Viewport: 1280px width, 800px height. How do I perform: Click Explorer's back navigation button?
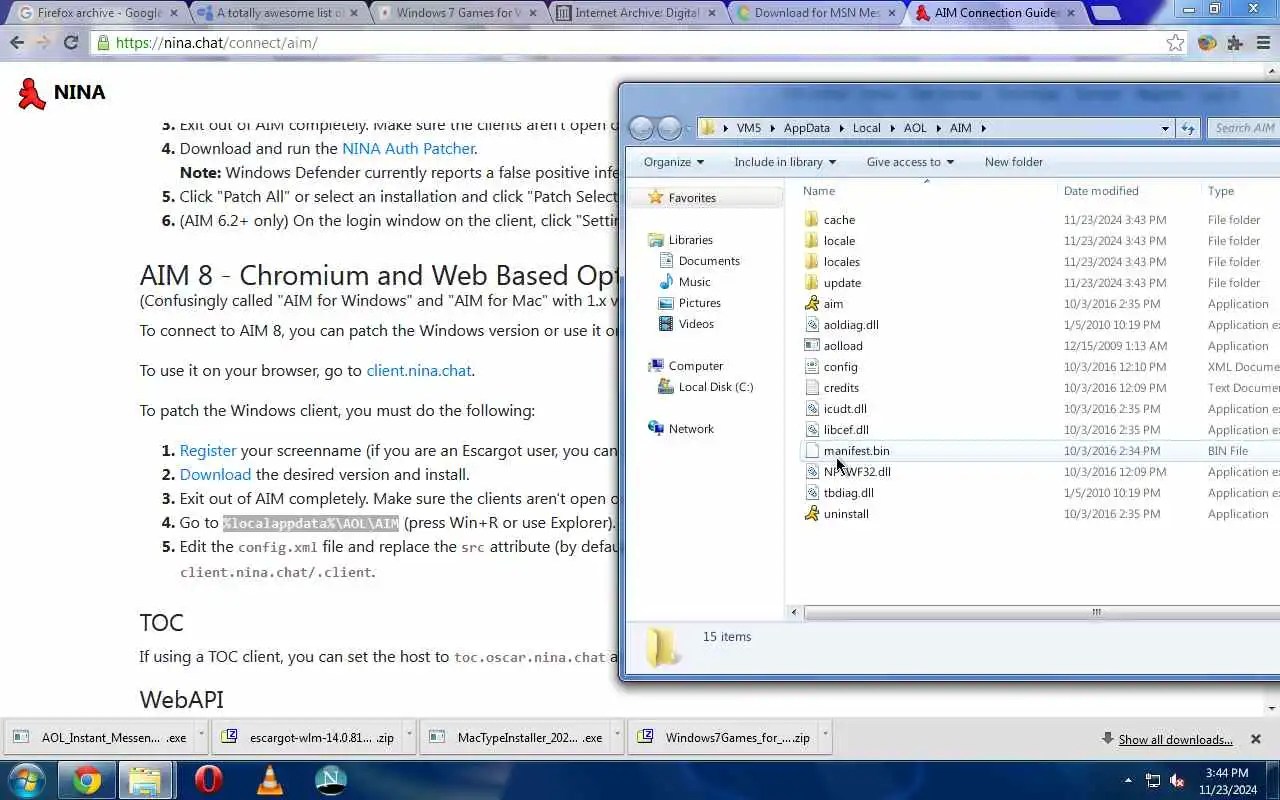[x=641, y=128]
